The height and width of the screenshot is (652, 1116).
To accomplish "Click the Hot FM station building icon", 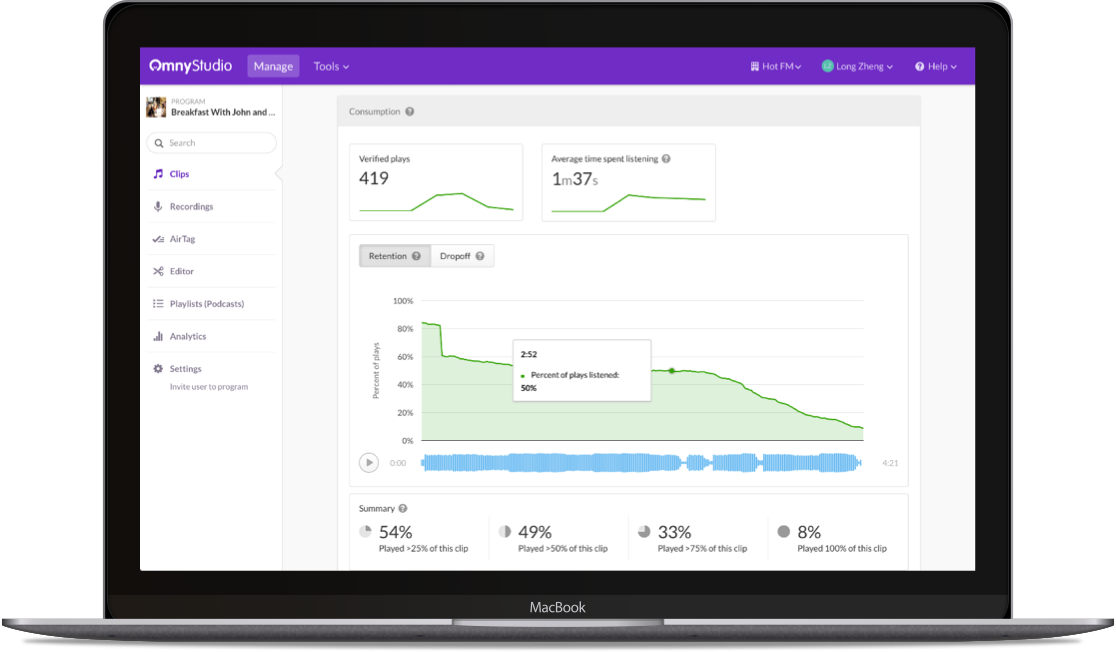I will 753,65.
